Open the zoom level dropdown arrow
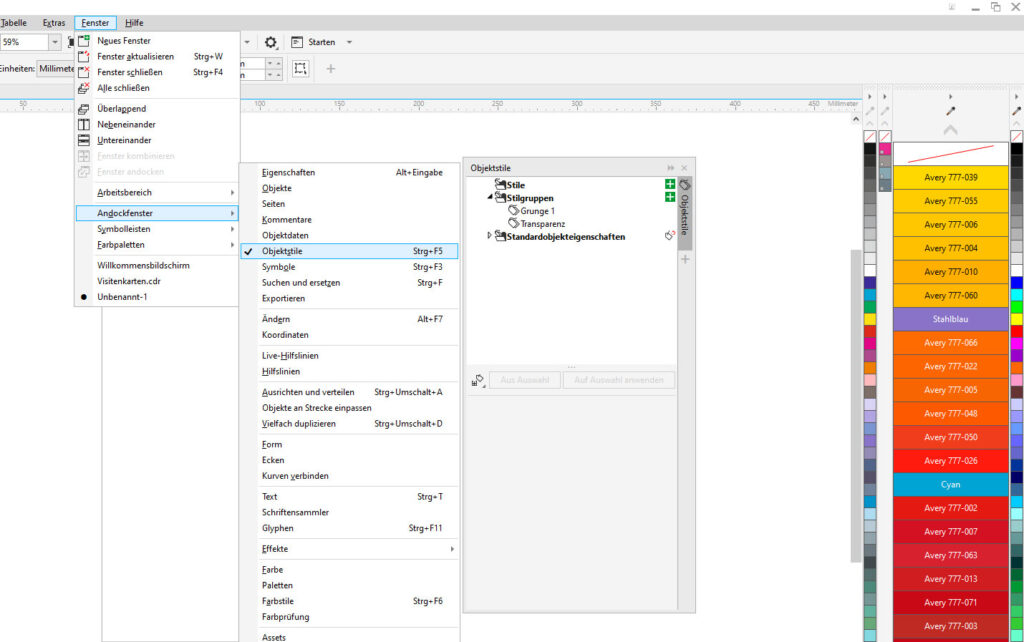 pyautogui.click(x=54, y=42)
